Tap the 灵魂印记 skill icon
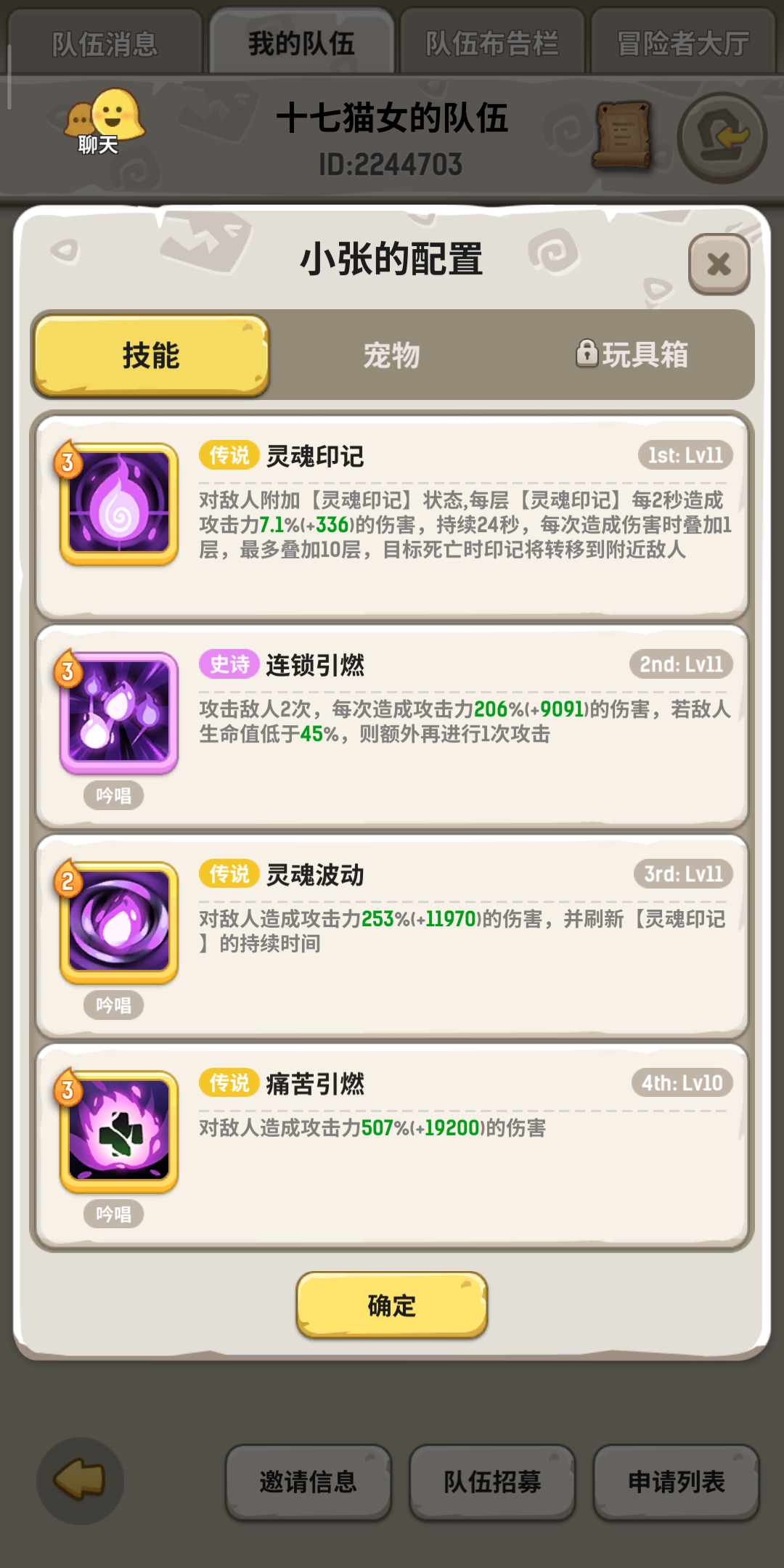 pyautogui.click(x=119, y=504)
